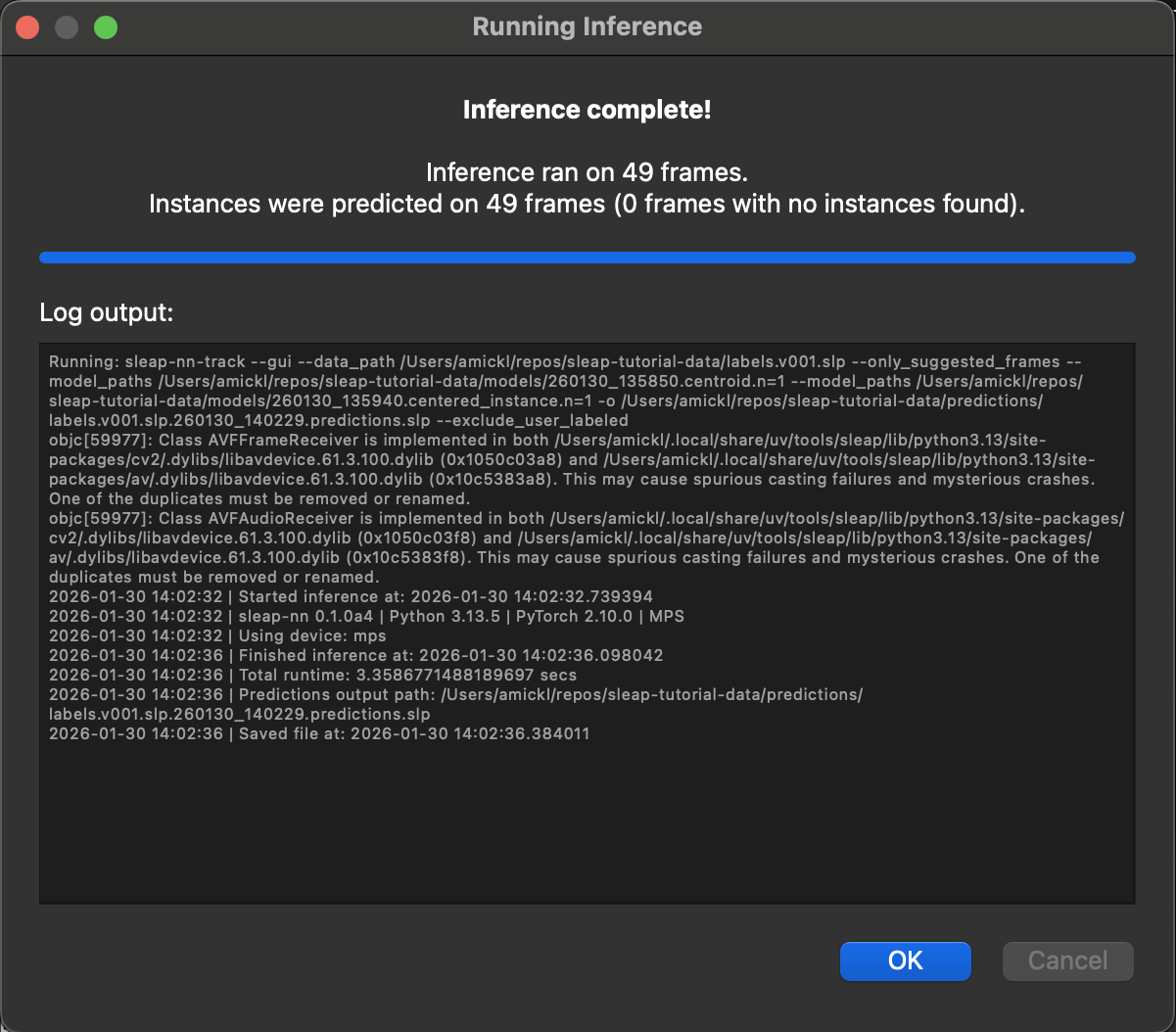Image resolution: width=1176 pixels, height=1032 pixels.
Task: Click the "Total runtime: 3.3586771488189697 secs" line
Action: [x=312, y=675]
